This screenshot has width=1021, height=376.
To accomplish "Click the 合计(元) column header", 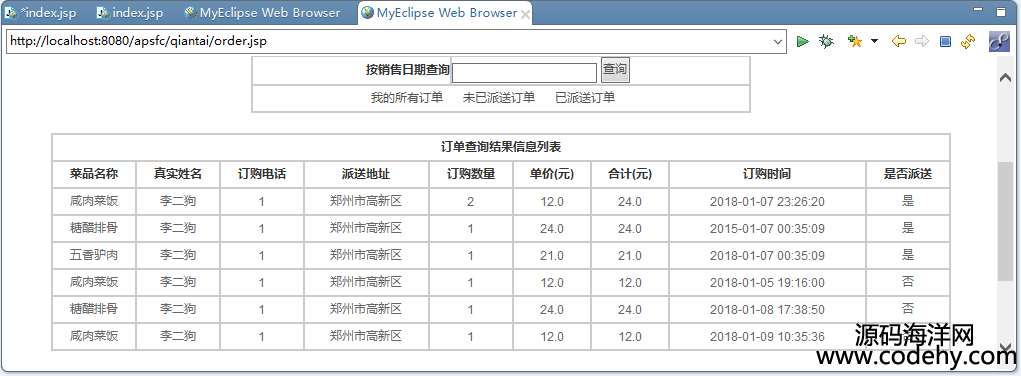I will click(630, 174).
